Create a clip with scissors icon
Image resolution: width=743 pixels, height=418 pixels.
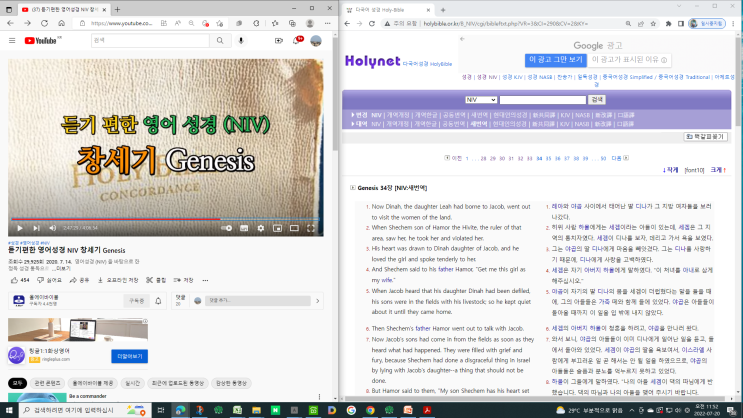(156, 280)
